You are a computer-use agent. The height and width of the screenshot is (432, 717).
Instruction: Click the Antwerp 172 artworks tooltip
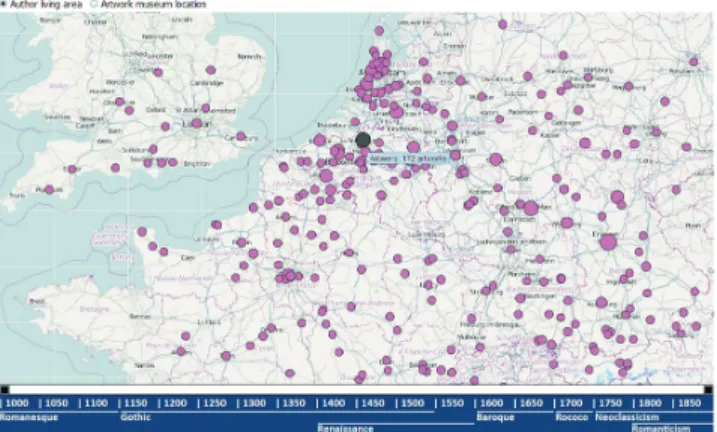pos(408,159)
